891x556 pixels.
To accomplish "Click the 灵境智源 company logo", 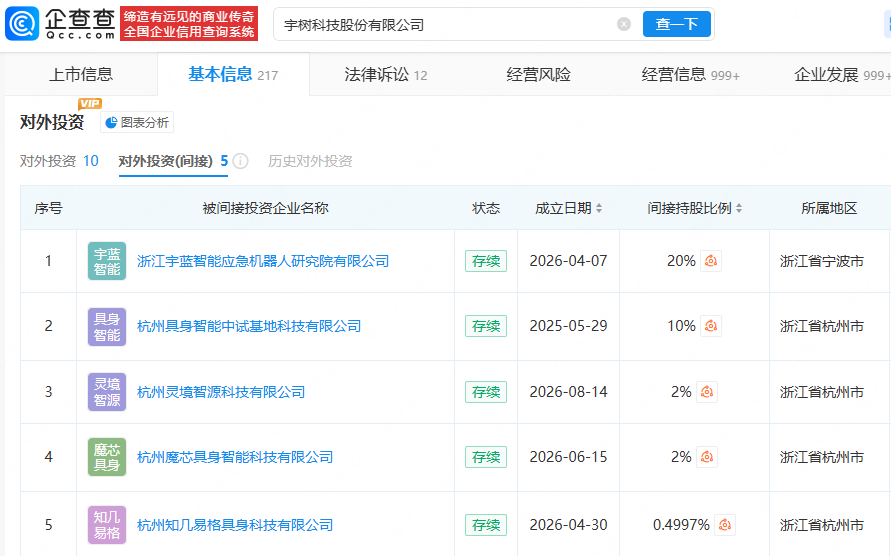I will point(107,392).
